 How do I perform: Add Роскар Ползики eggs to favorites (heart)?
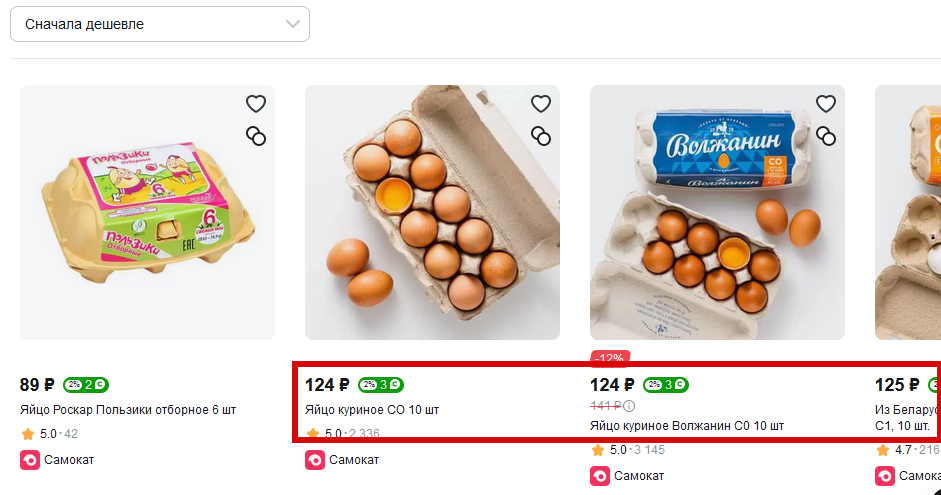point(256,104)
